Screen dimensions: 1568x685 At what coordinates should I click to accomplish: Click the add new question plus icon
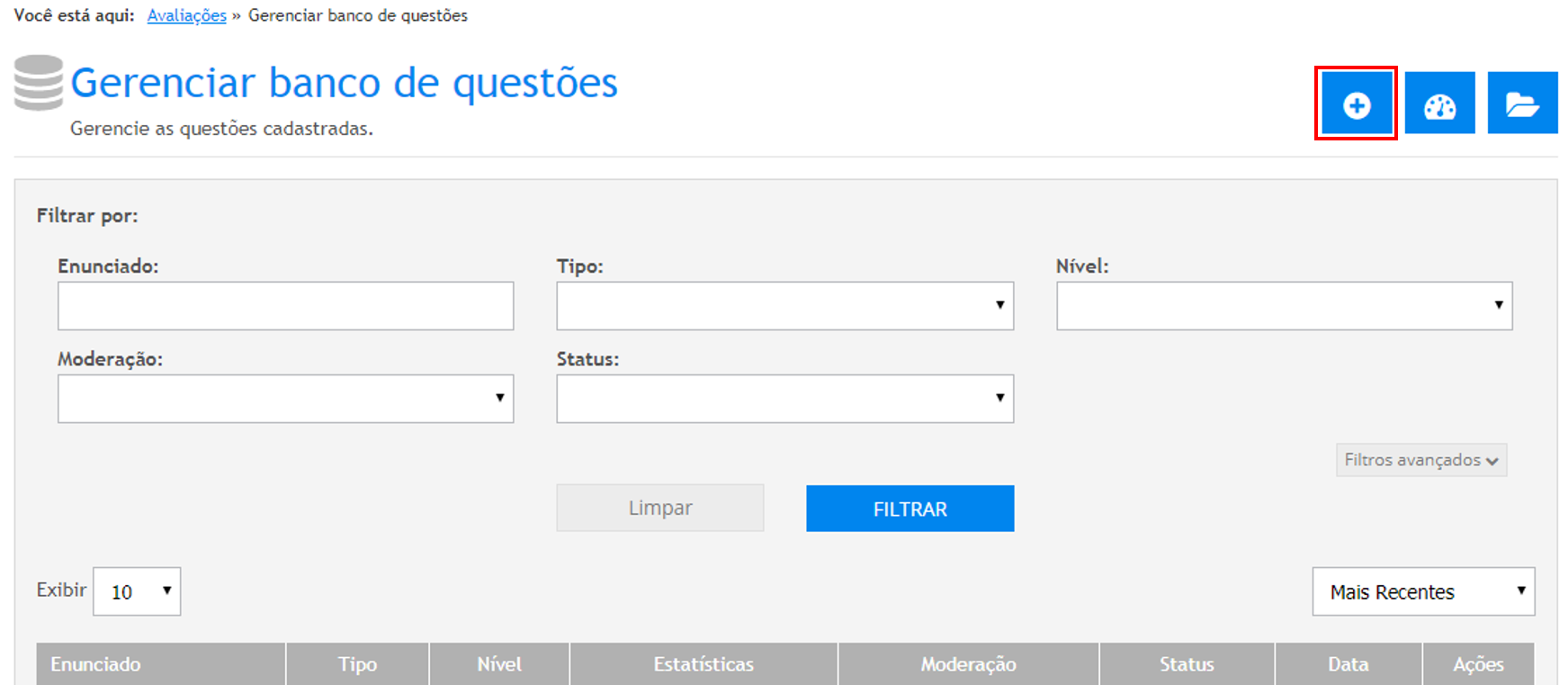point(1356,104)
